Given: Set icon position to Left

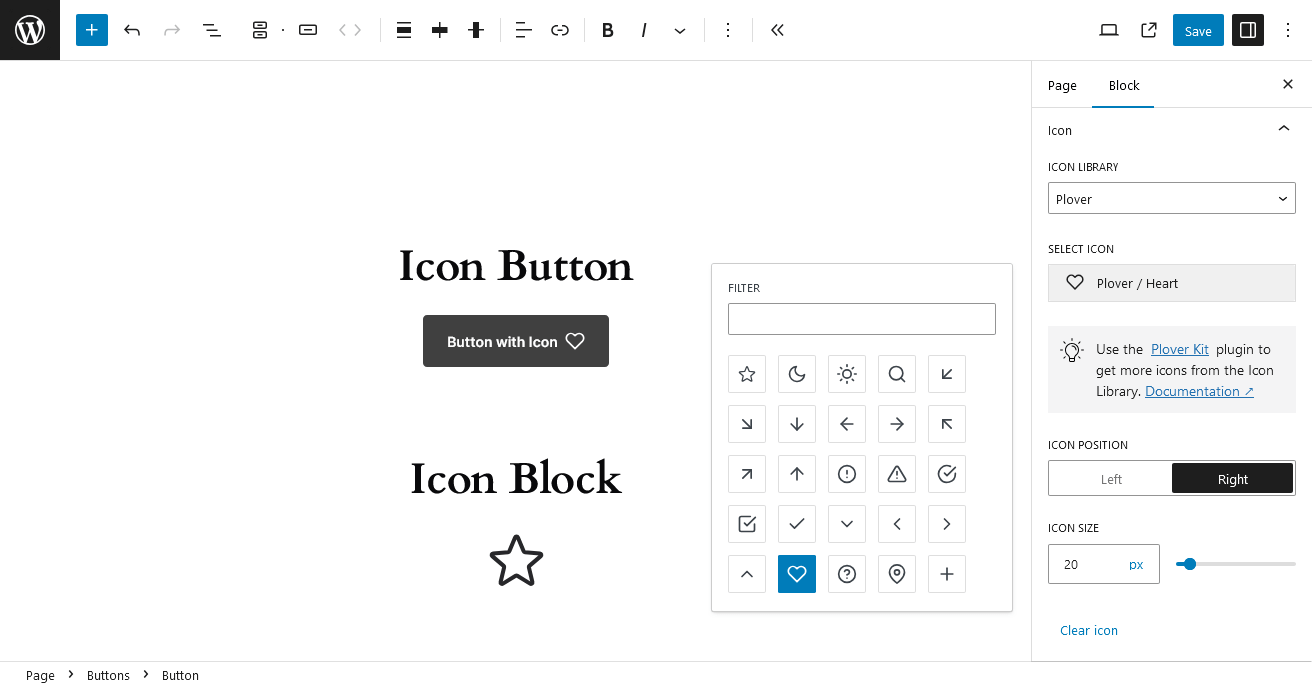Looking at the screenshot, I should tap(1110, 478).
